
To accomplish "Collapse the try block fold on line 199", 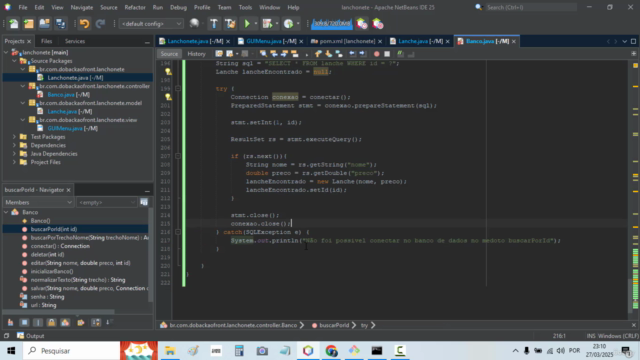I will (x=178, y=89).
